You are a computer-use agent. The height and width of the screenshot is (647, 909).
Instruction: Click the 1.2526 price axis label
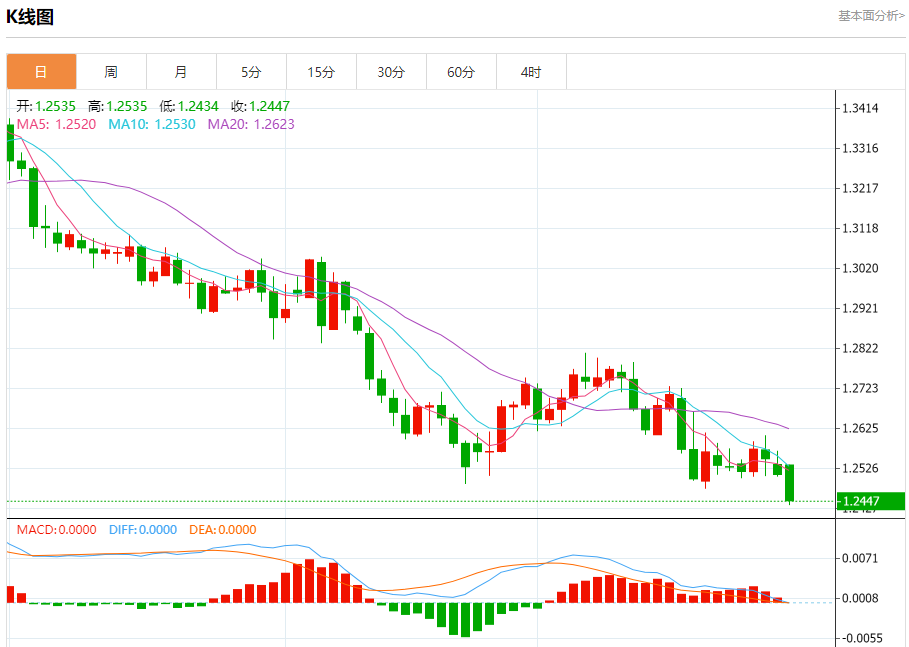click(860, 468)
